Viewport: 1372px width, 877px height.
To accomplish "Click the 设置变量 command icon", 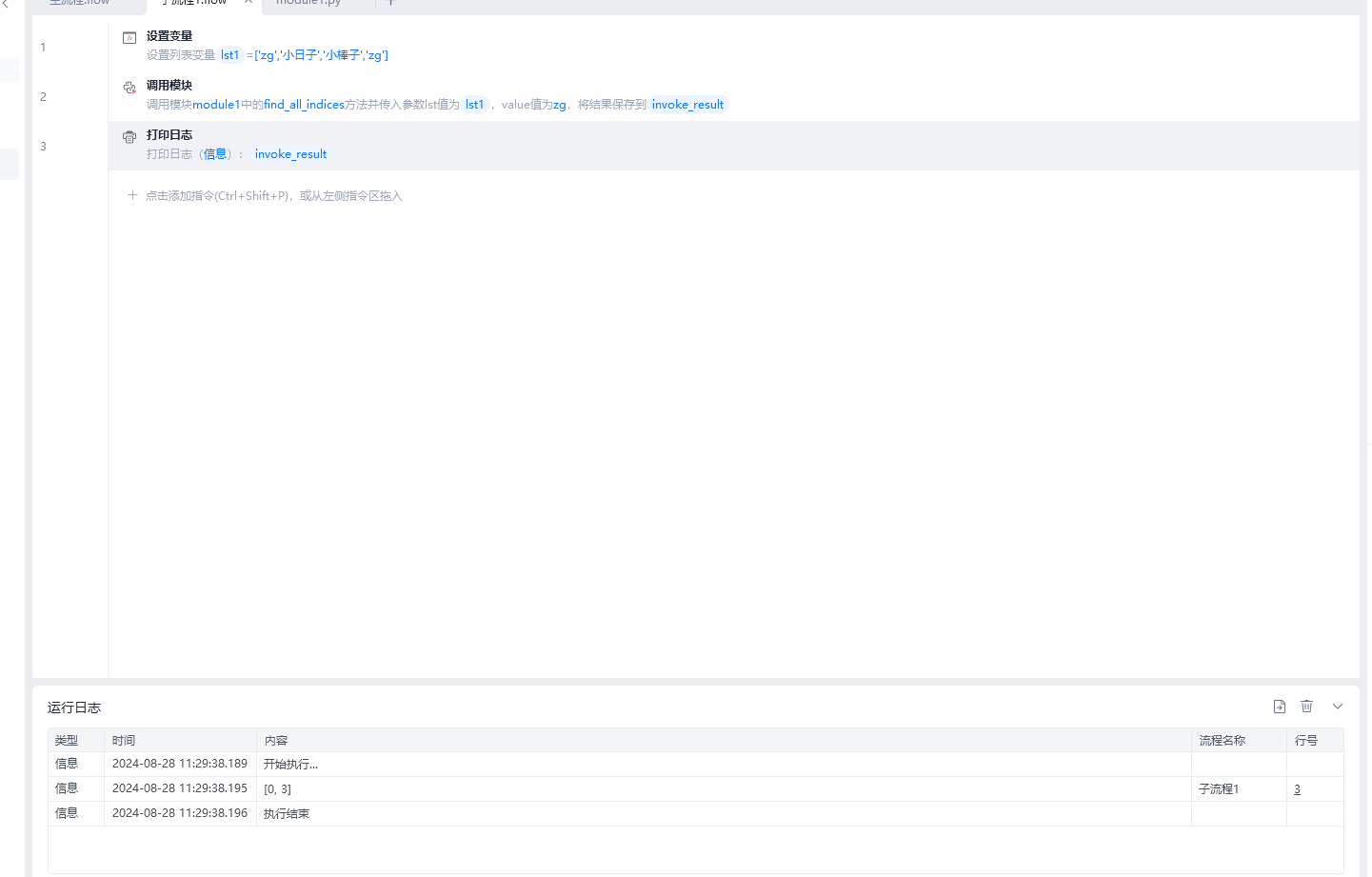I will click(x=129, y=38).
